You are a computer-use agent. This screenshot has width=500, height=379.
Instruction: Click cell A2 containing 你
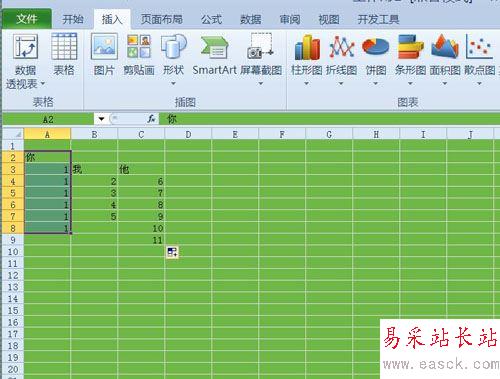click(x=47, y=157)
